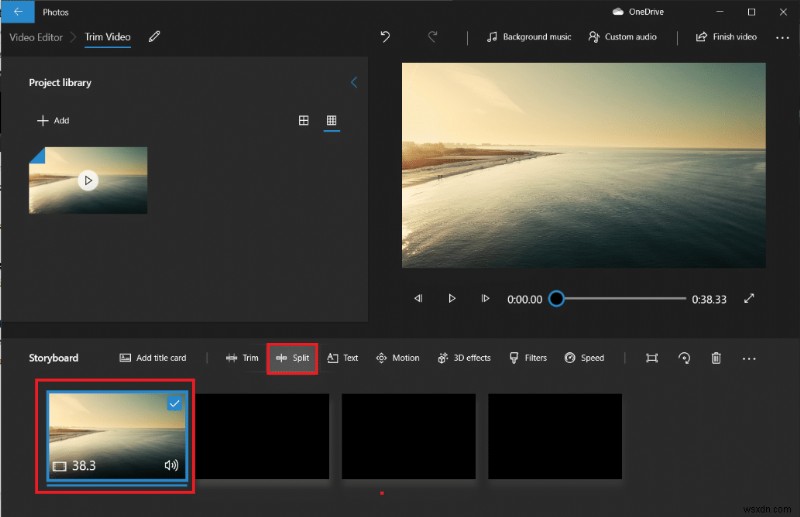
Task: Open 3D effects panel
Action: tap(464, 358)
